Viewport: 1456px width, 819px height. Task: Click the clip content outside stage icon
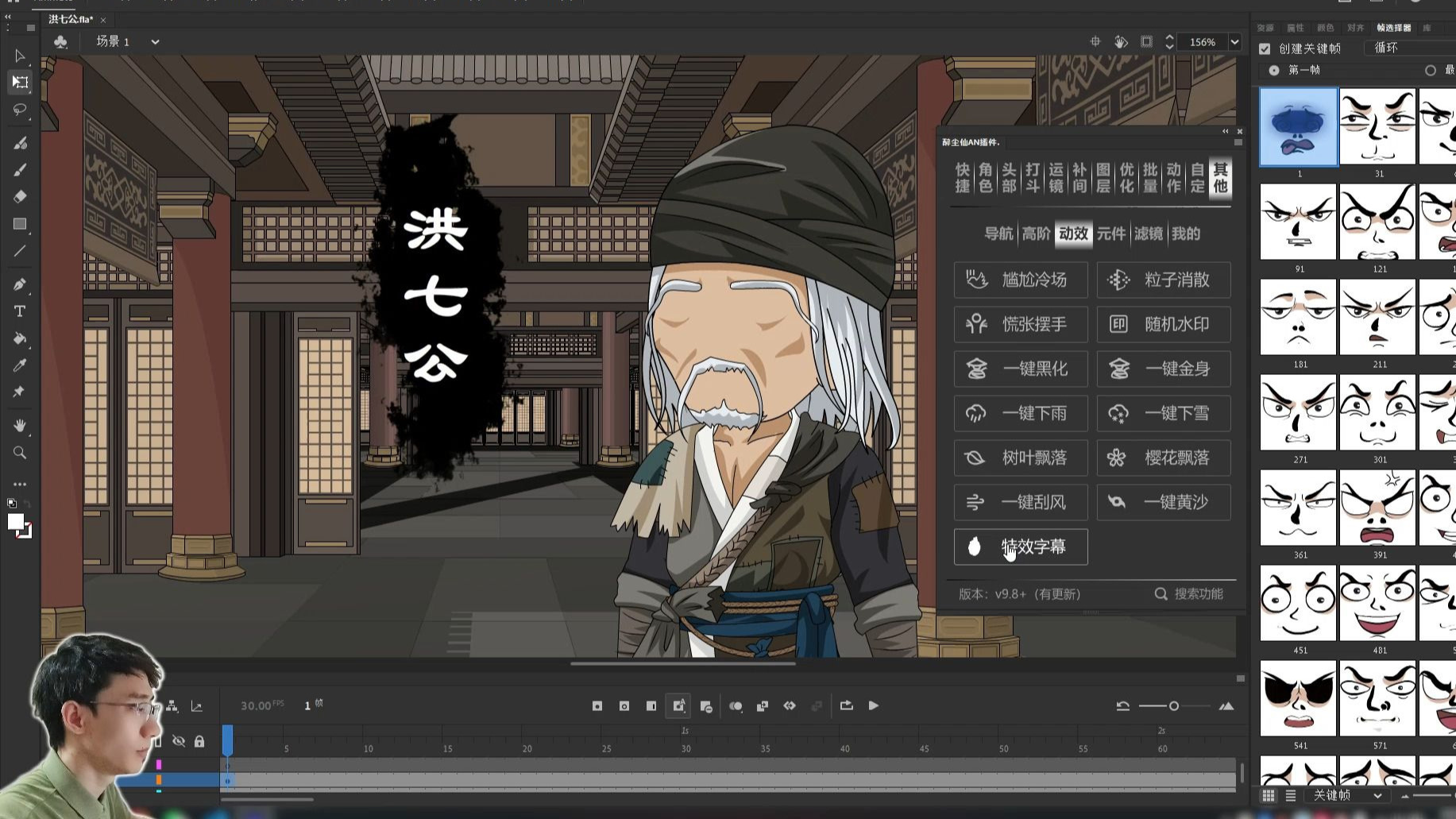pyautogui.click(x=1146, y=41)
